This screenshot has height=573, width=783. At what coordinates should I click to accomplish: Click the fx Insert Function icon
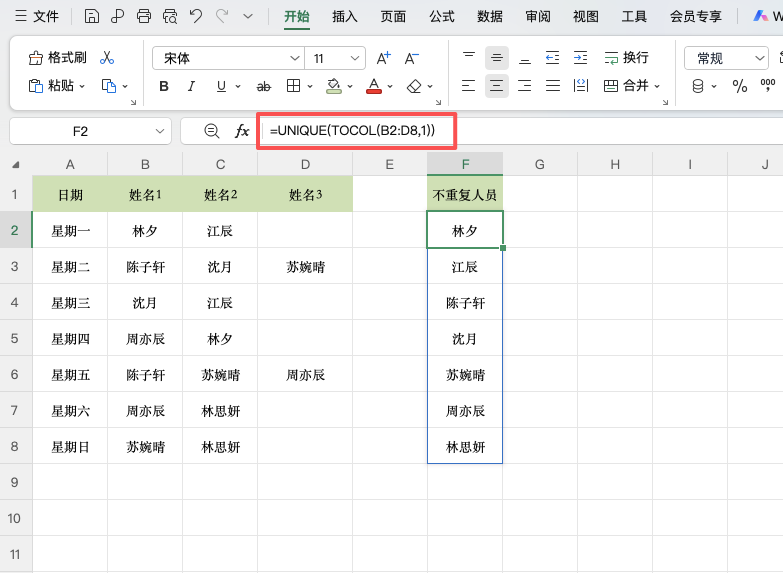tap(242, 131)
